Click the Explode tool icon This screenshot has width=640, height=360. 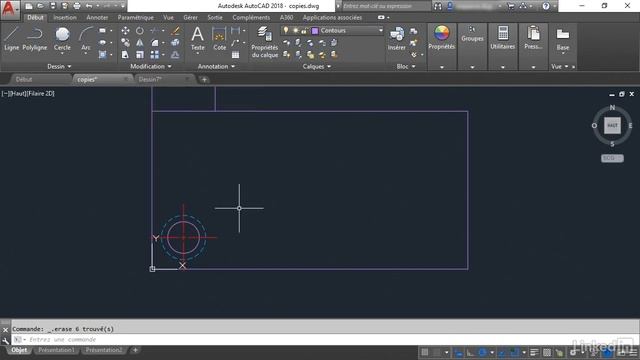pos(176,42)
